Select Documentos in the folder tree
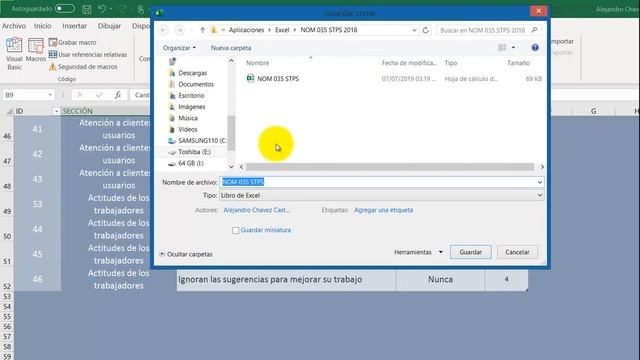Viewport: 640px width, 360px height. [196, 84]
